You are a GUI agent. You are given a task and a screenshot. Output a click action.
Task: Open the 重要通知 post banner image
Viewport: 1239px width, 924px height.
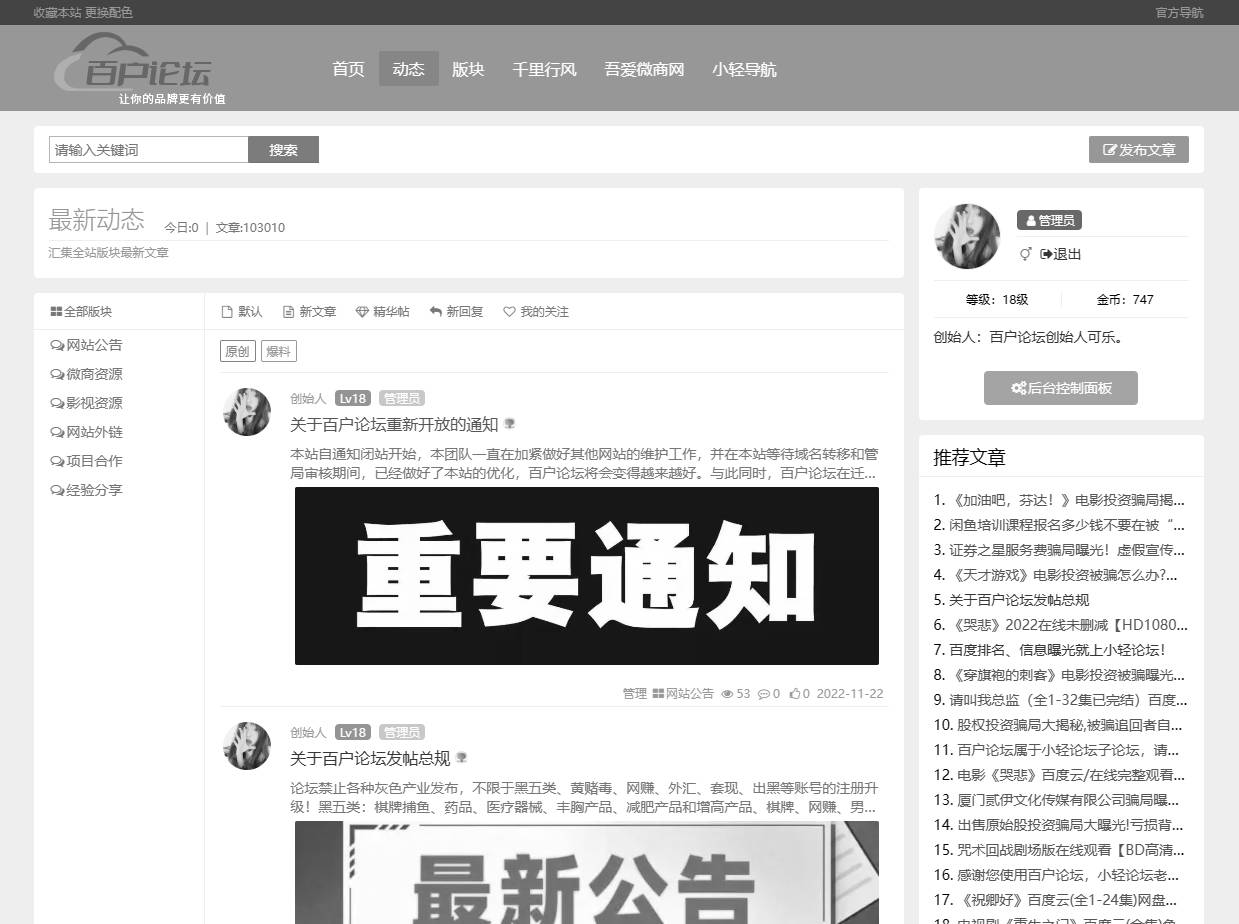coord(586,576)
